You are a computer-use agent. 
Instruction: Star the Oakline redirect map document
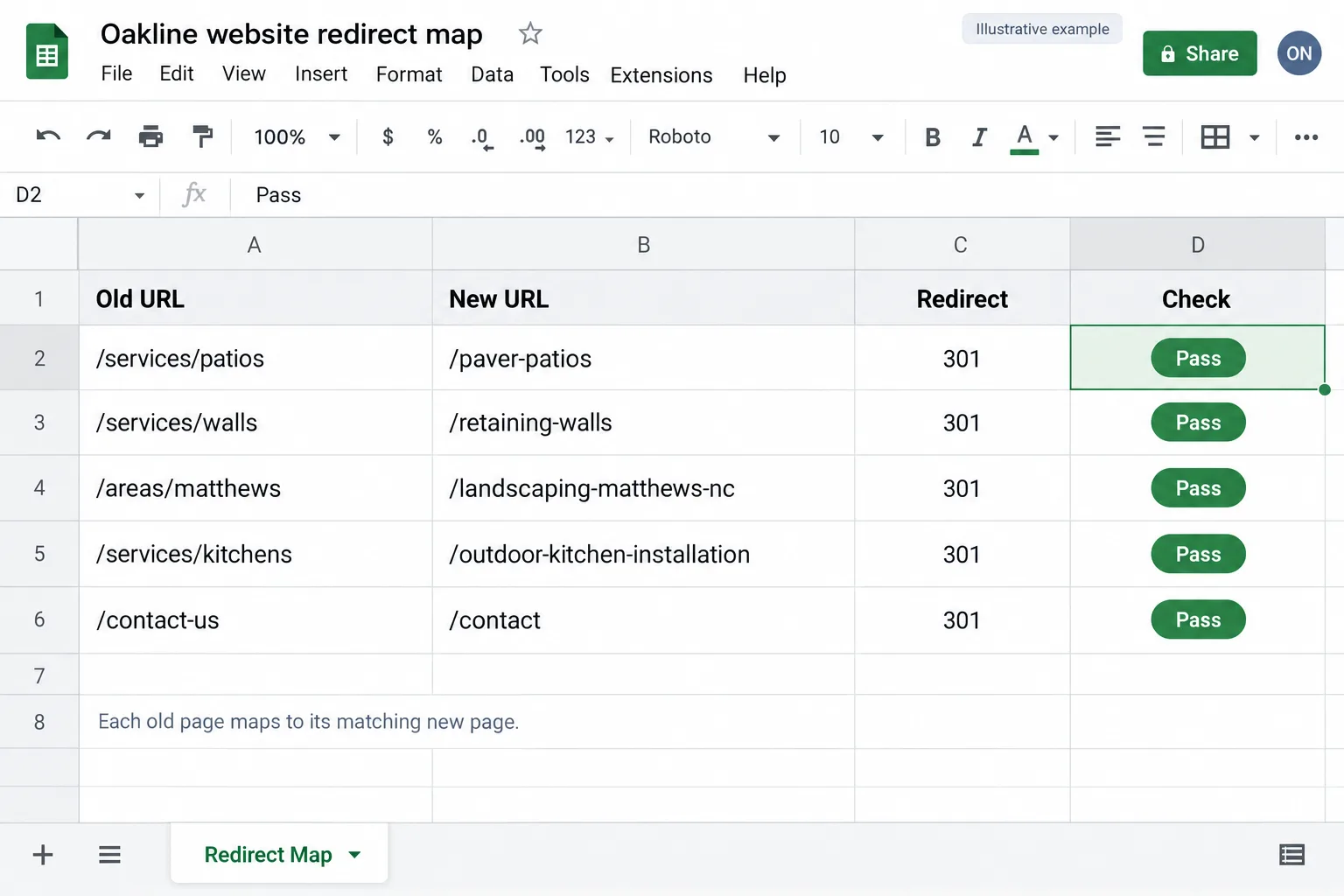pos(530,33)
